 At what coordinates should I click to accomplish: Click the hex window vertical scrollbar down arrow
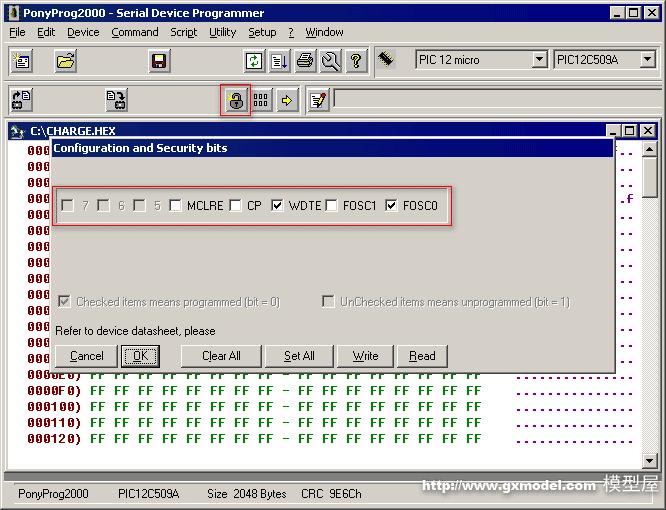650,460
